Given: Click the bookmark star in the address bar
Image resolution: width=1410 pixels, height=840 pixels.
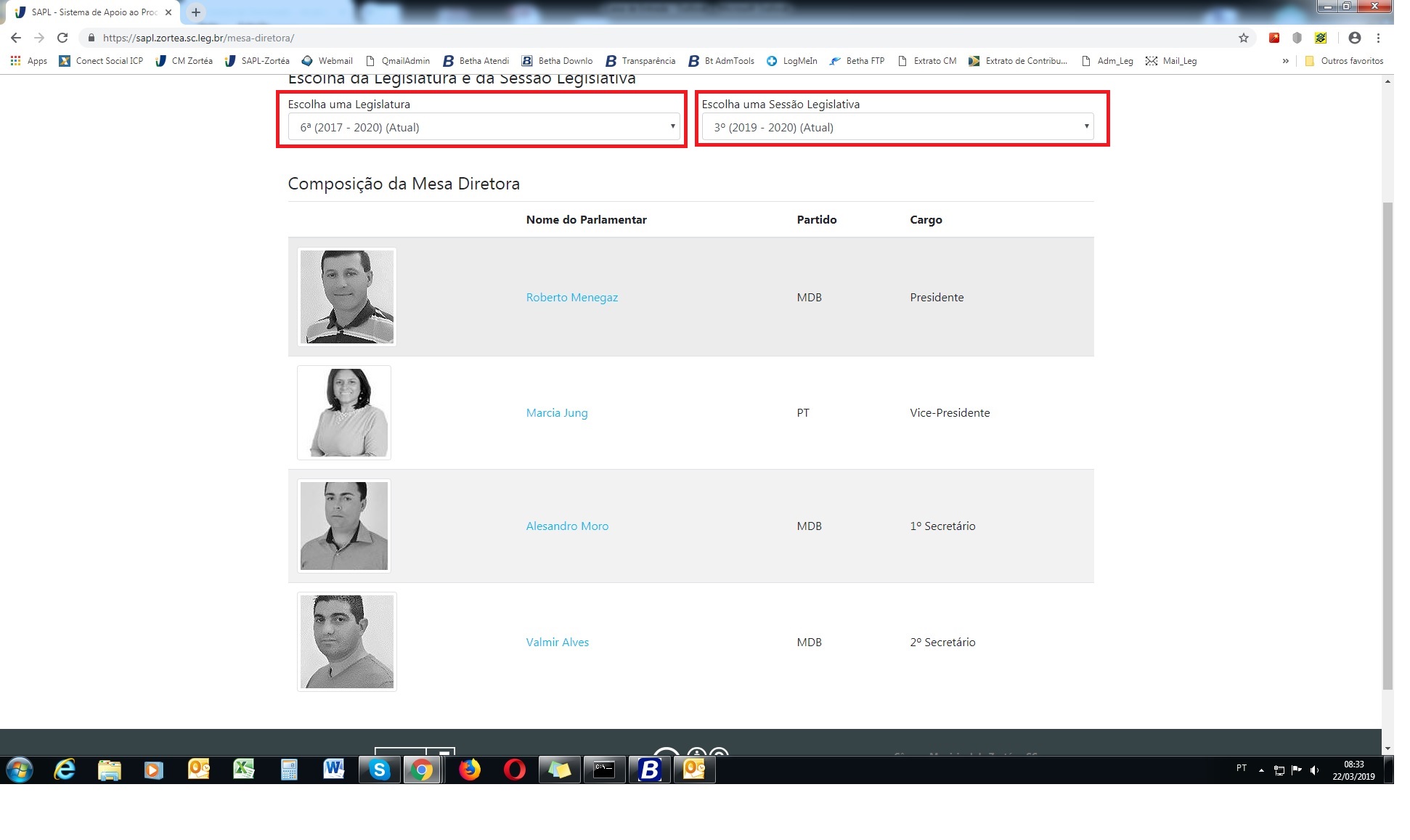Looking at the screenshot, I should pyautogui.click(x=1244, y=38).
